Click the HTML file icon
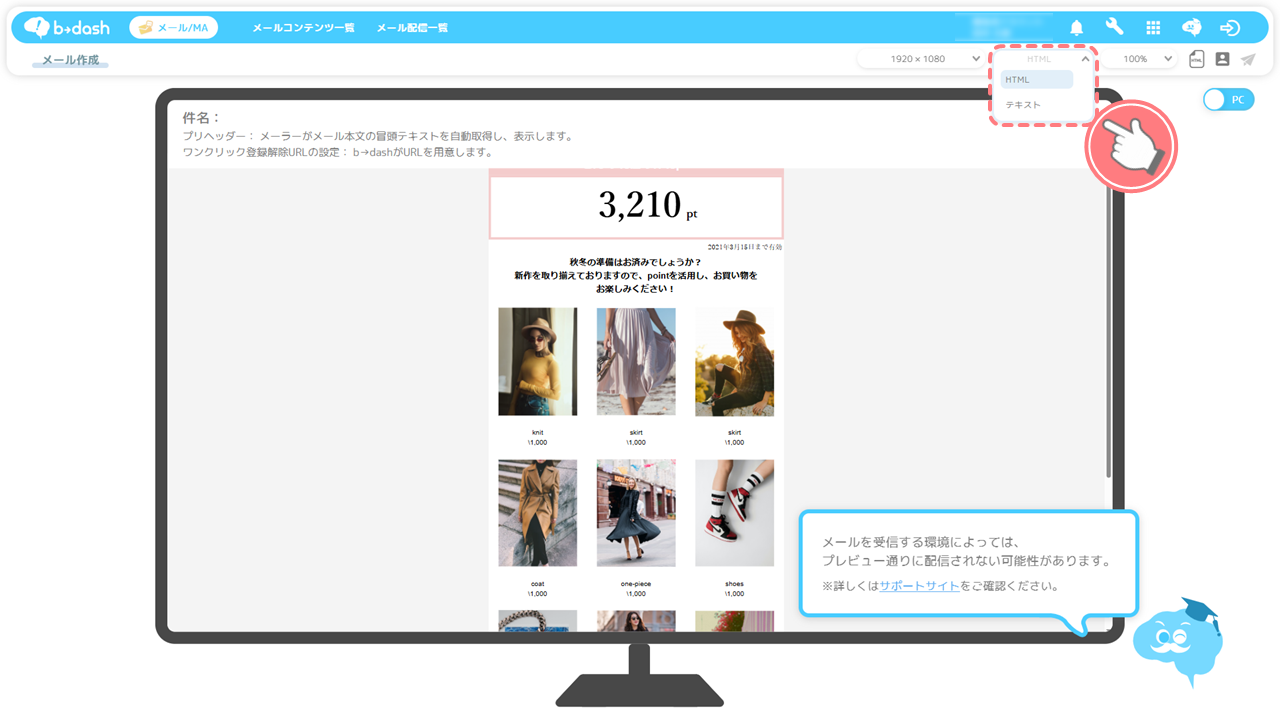1280x720 pixels. (x=1196, y=59)
